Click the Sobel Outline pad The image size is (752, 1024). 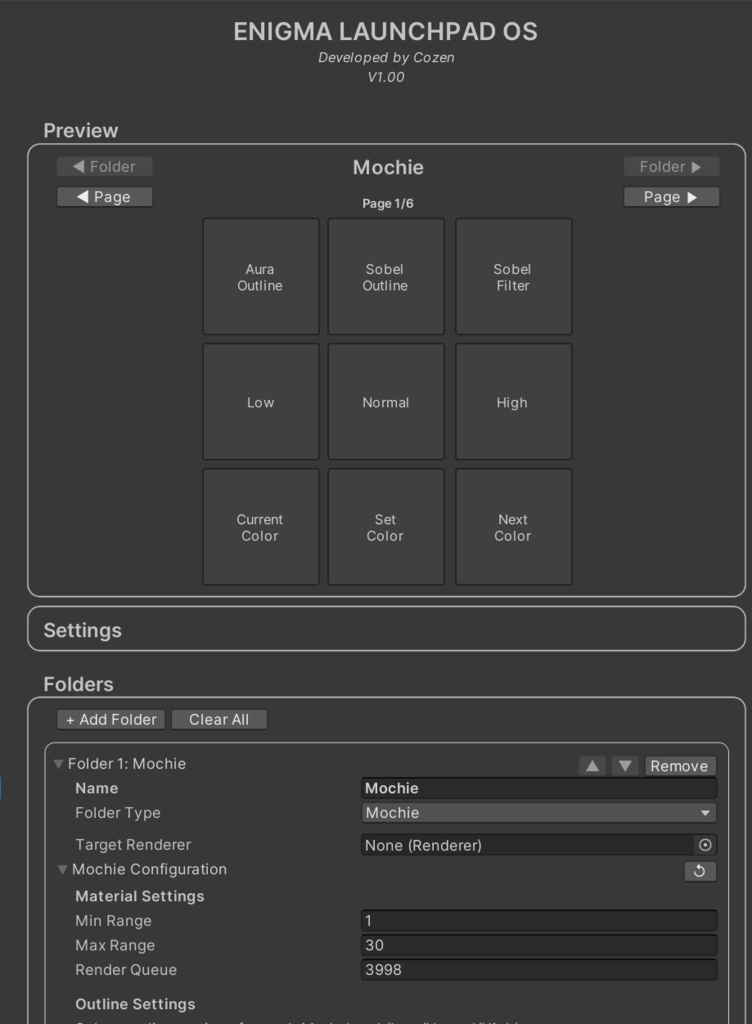tap(386, 277)
